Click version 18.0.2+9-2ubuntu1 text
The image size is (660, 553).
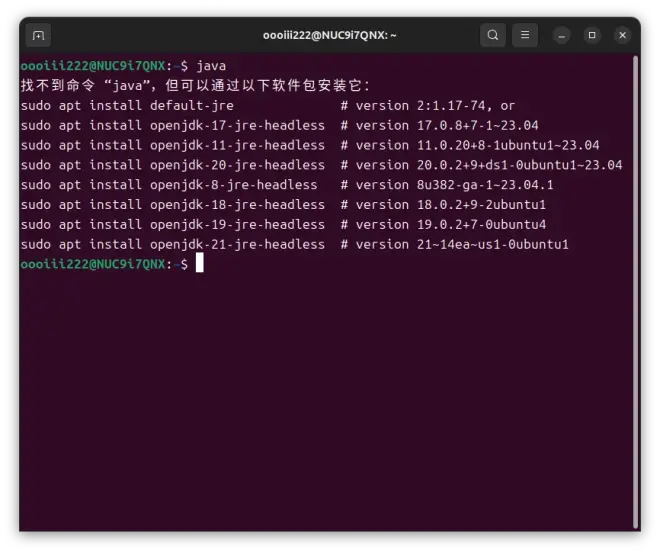(x=451, y=205)
